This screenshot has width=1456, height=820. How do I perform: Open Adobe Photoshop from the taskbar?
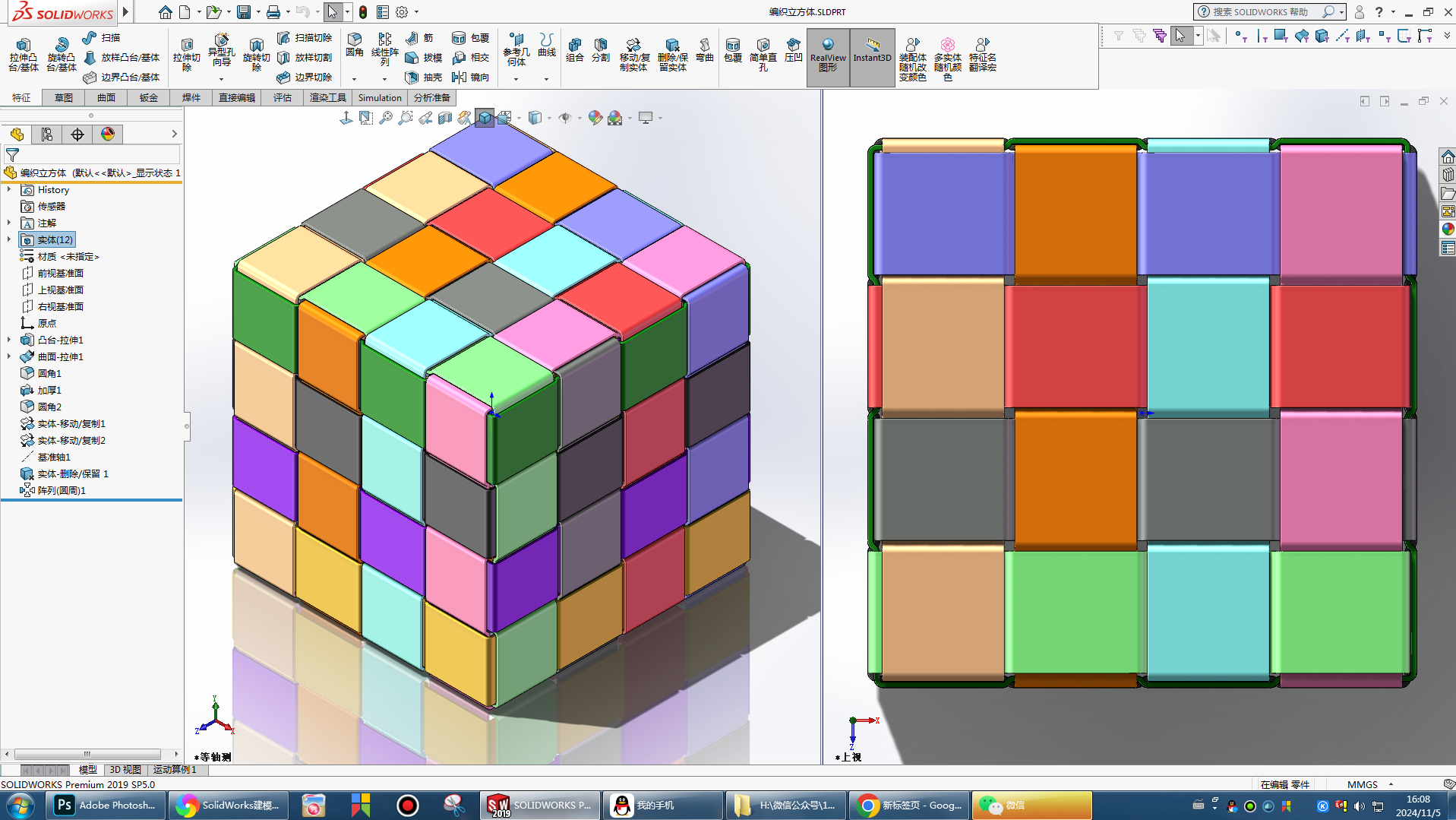[106, 806]
